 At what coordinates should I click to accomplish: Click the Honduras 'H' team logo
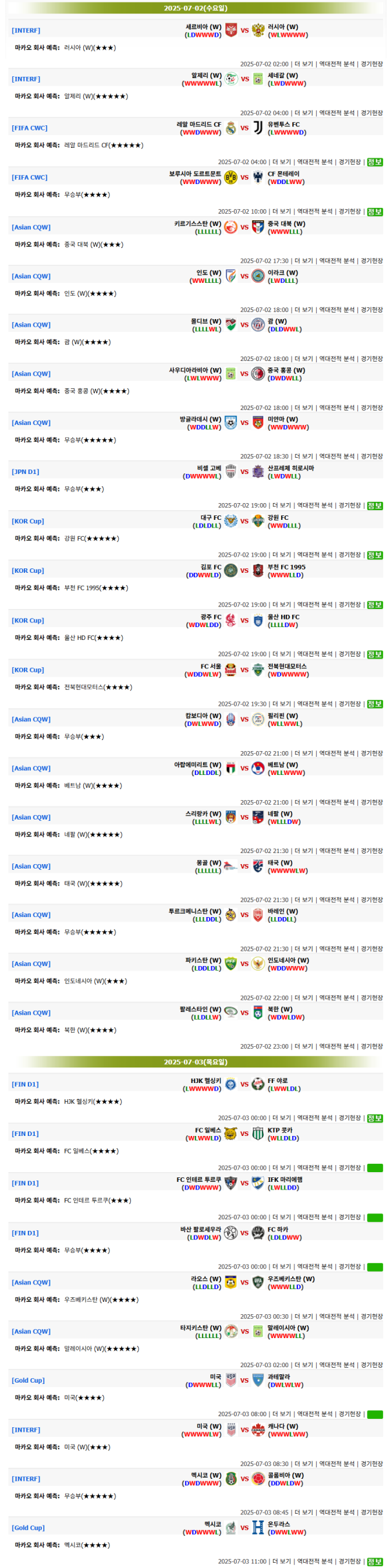[258, 1527]
